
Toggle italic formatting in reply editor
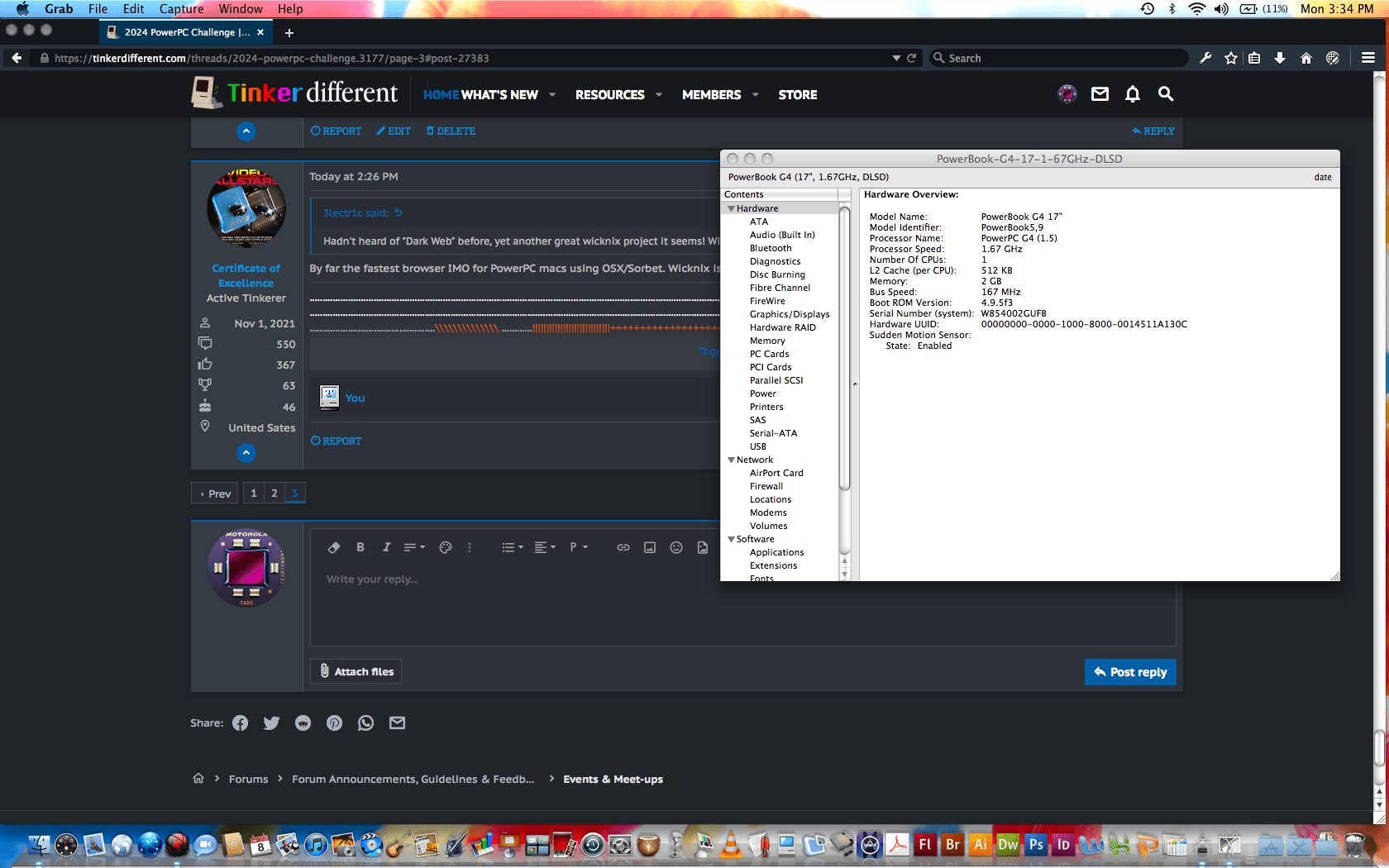[386, 547]
